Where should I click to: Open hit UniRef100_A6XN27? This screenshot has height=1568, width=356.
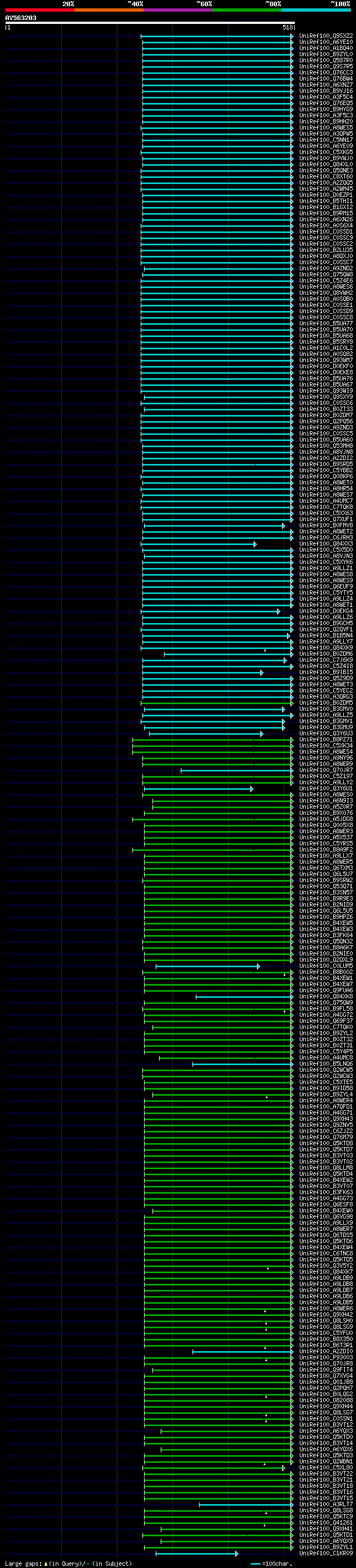coord(326,85)
